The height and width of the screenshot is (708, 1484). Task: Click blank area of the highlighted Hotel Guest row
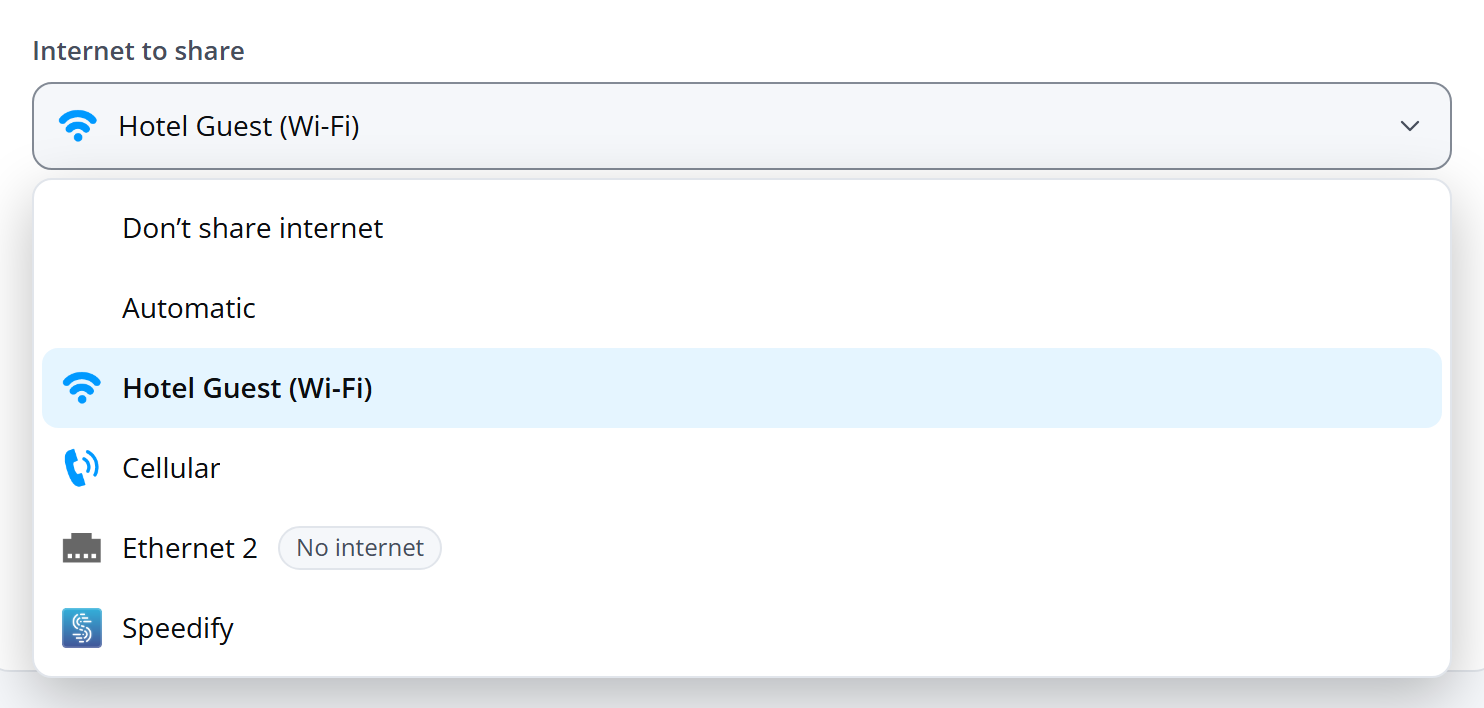pyautogui.click(x=900, y=388)
